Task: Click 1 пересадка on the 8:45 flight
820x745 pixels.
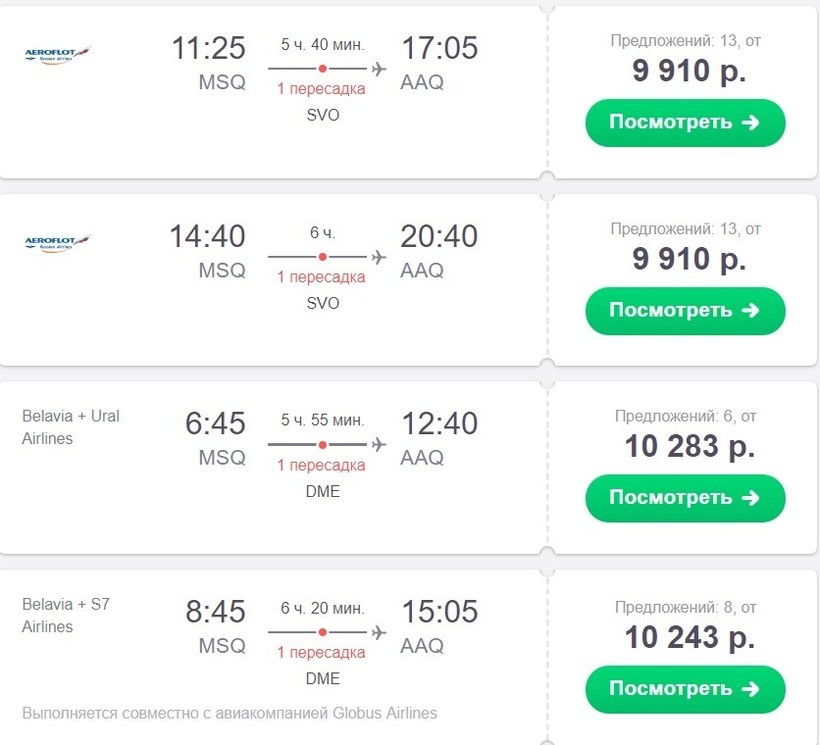Action: click(321, 652)
